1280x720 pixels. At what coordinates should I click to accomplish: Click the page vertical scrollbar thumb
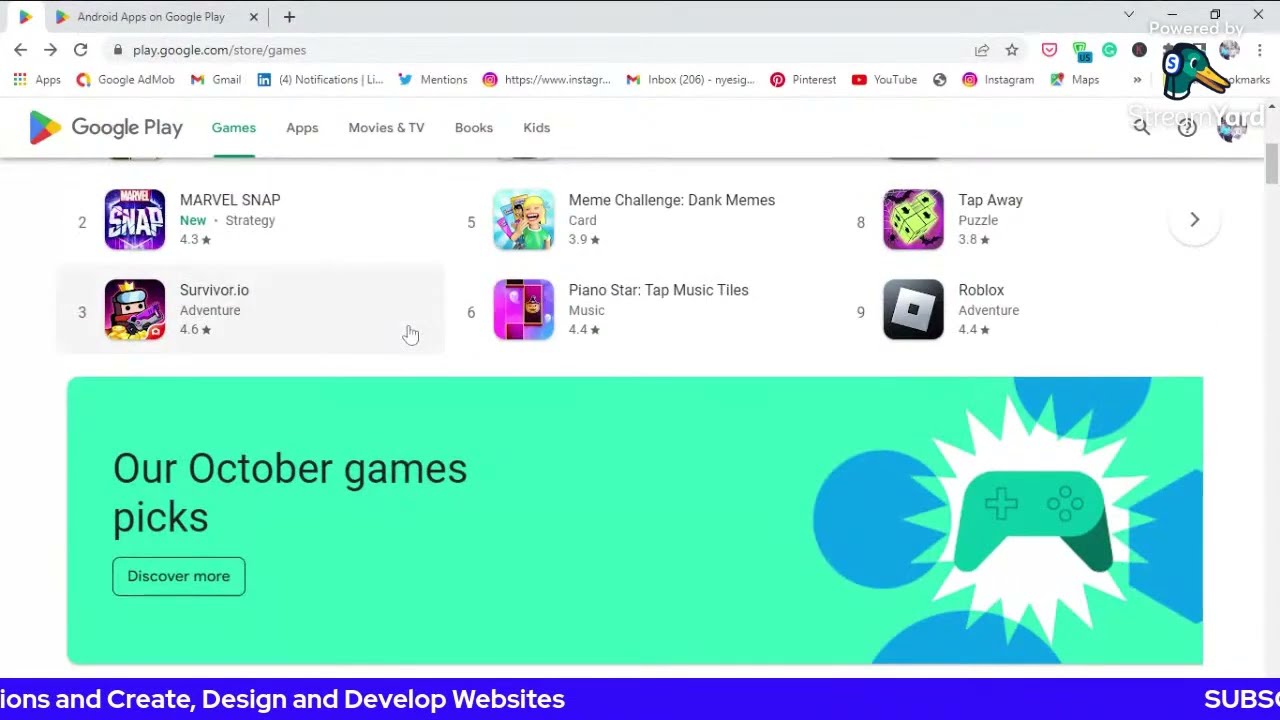tap(1272, 164)
